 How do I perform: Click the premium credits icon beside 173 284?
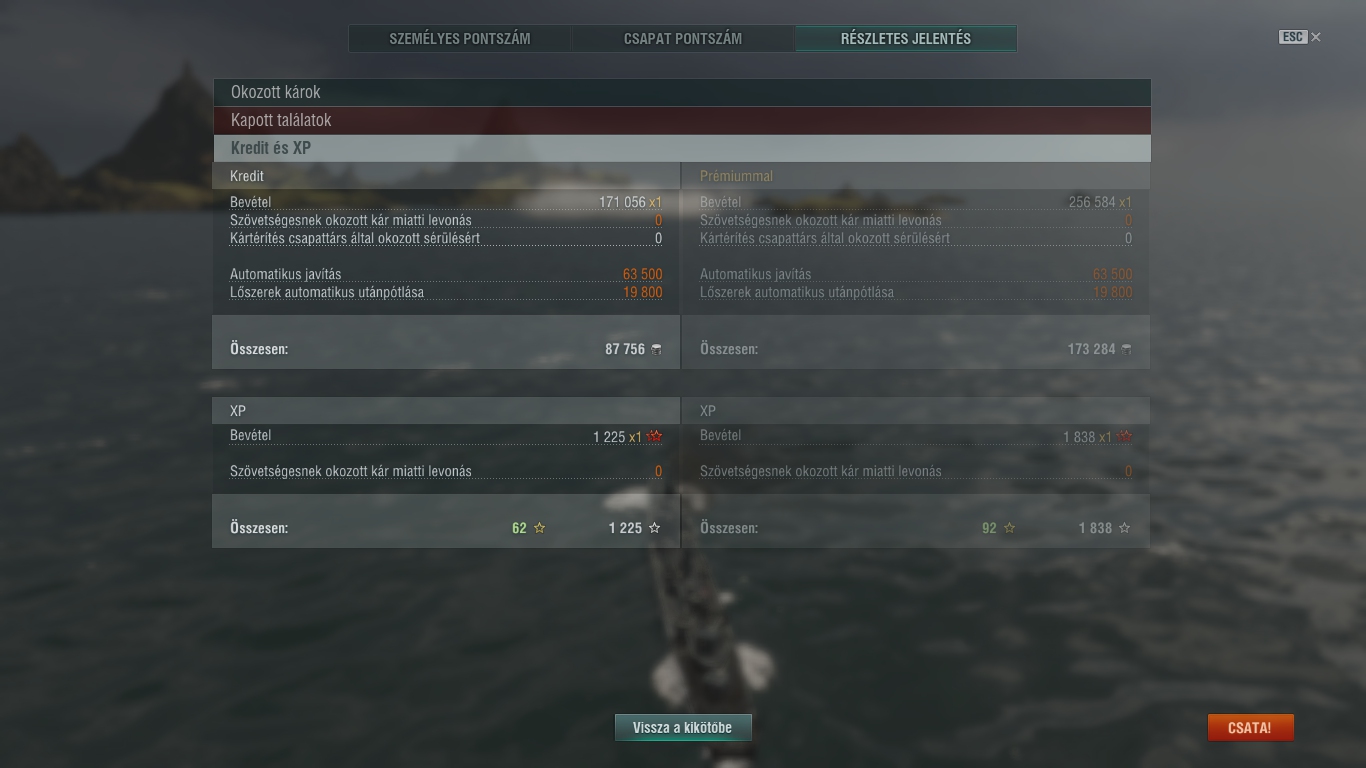1126,349
